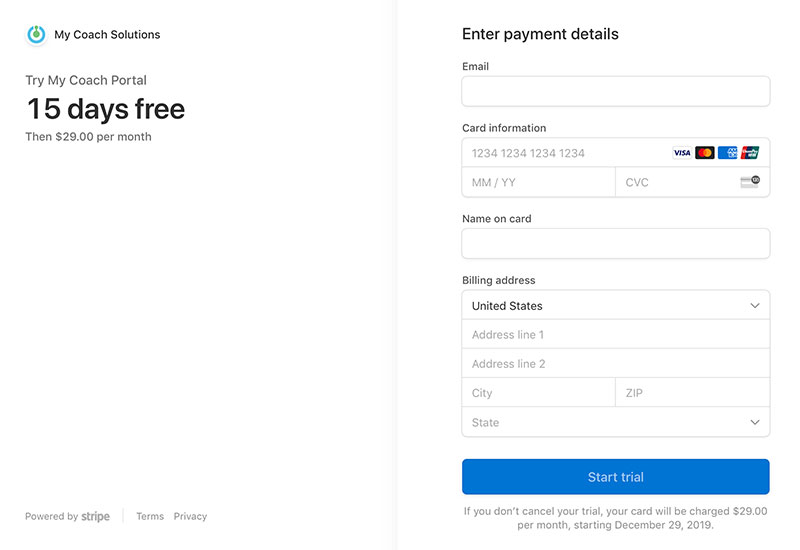Click the Mastercard icon

[x=705, y=153]
